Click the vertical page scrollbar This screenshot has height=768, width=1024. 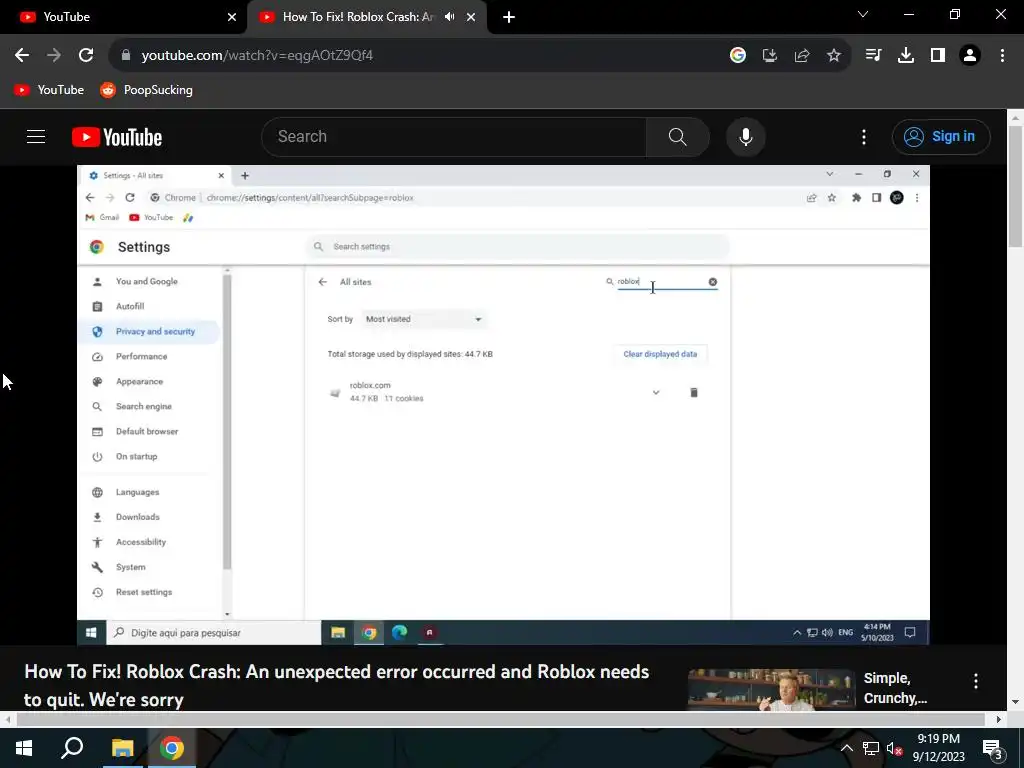(x=1015, y=187)
